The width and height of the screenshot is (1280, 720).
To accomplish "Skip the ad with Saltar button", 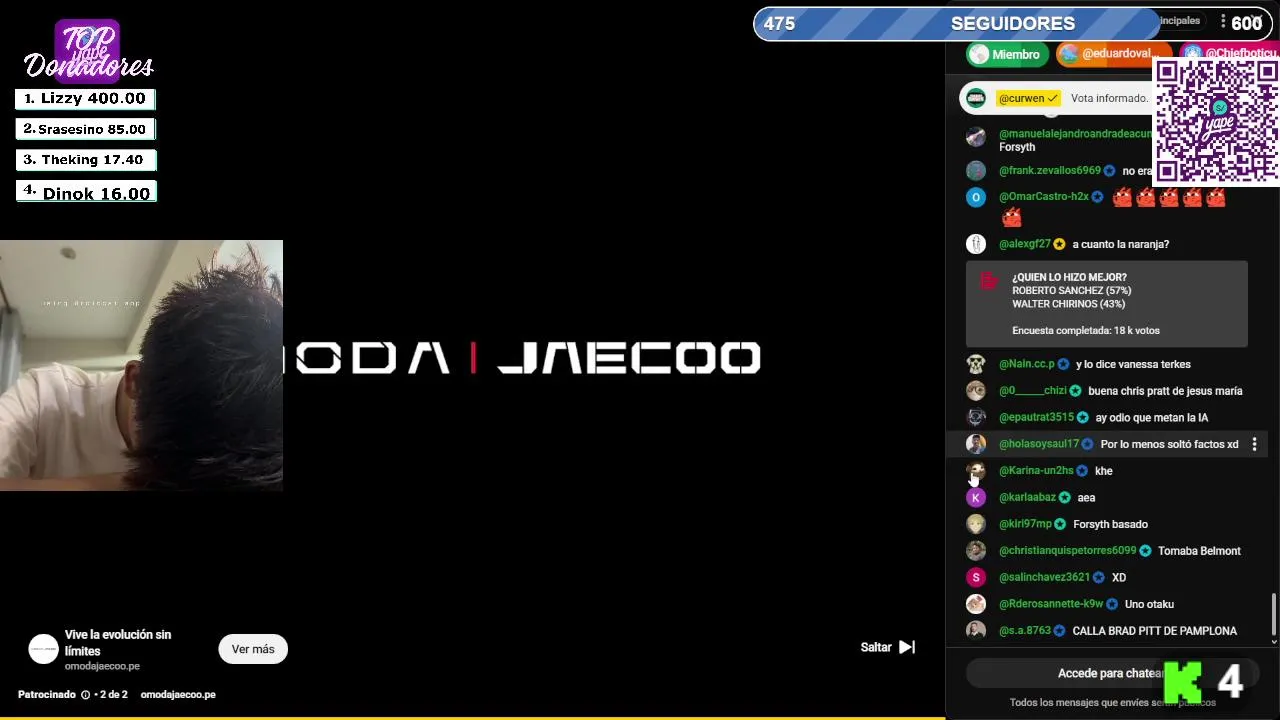I will pos(888,647).
